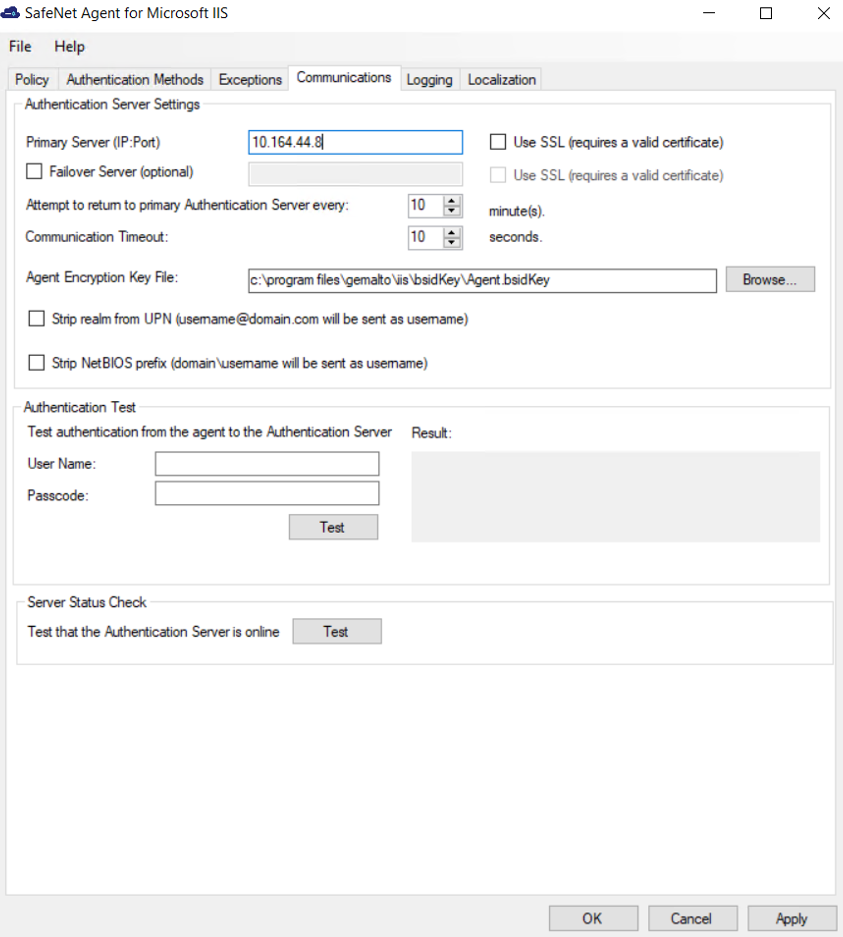The width and height of the screenshot is (843, 937).
Task: Go to the Logging tab
Action: [x=429, y=80]
